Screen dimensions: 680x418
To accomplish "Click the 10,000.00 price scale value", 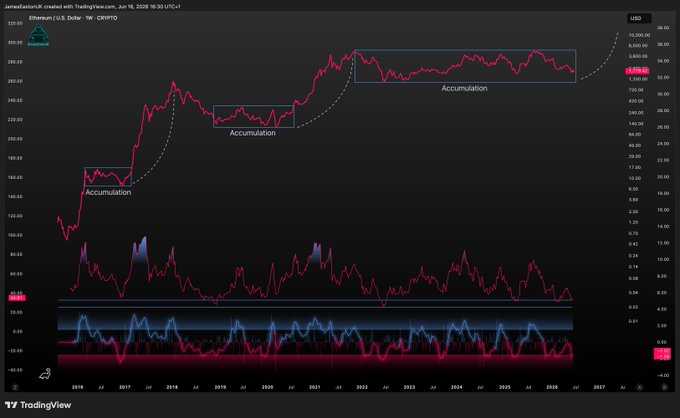I will [639, 35].
